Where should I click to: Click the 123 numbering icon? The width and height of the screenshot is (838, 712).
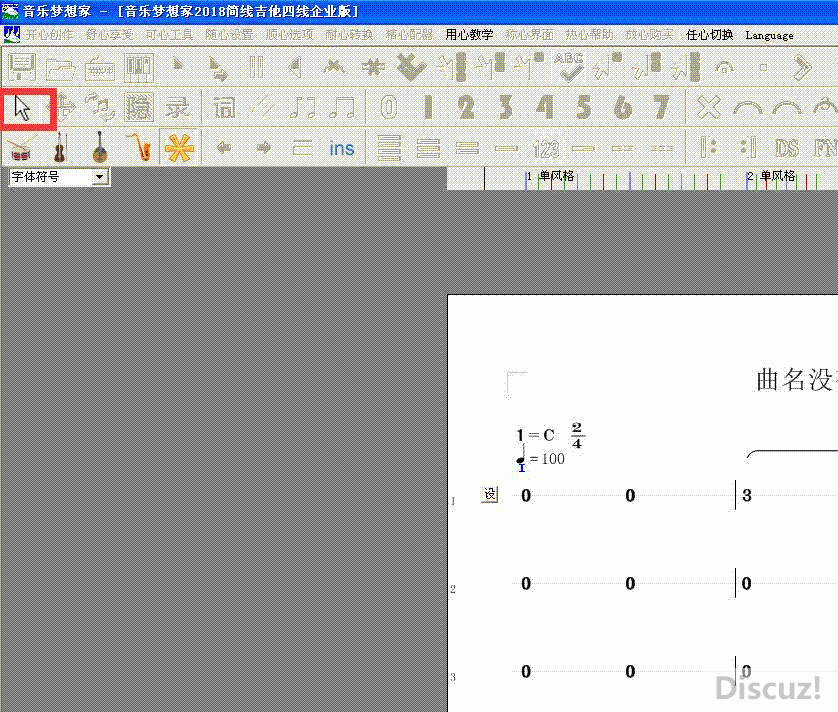pos(545,149)
